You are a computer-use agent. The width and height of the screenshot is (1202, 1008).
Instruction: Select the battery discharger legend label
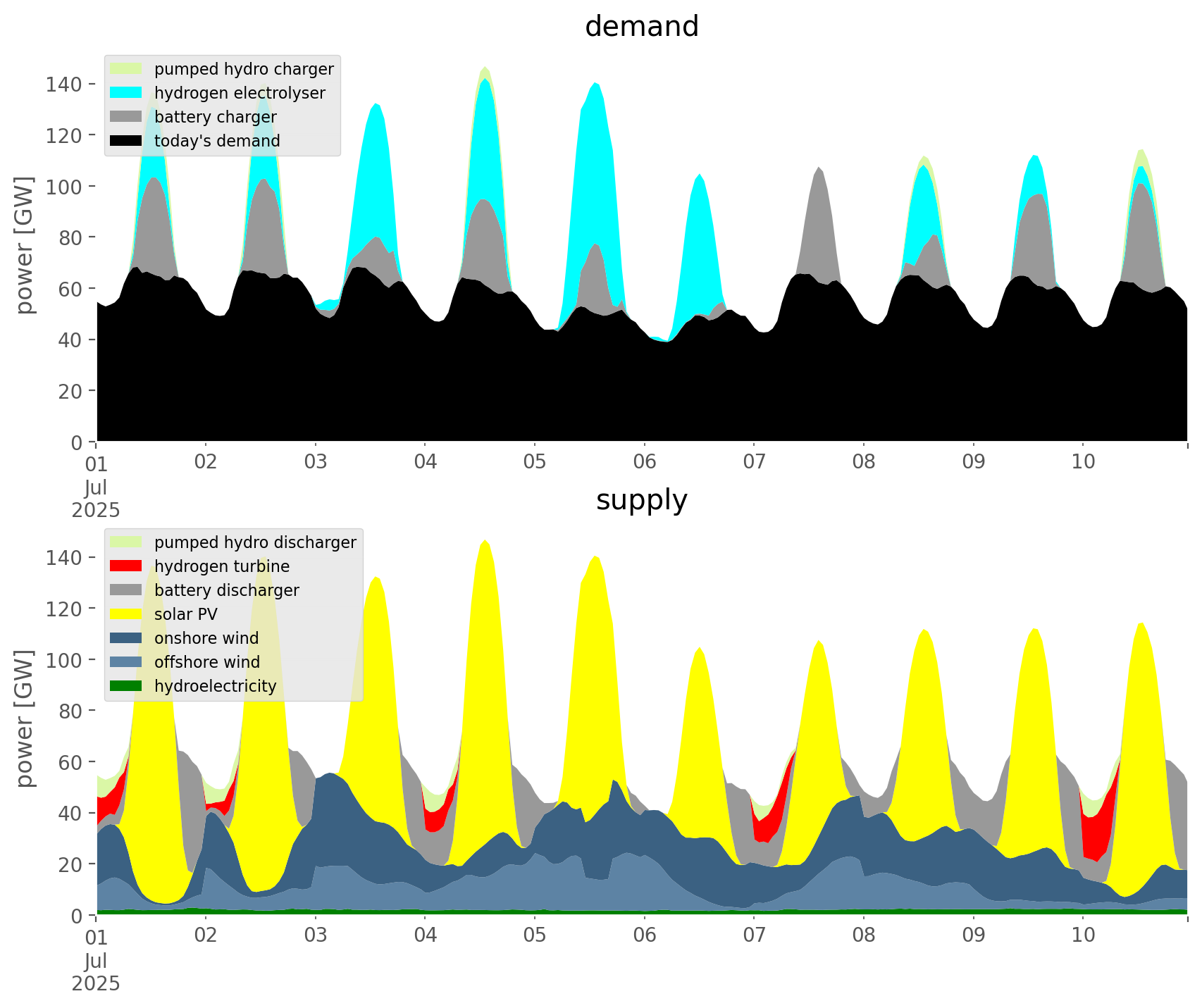226,590
